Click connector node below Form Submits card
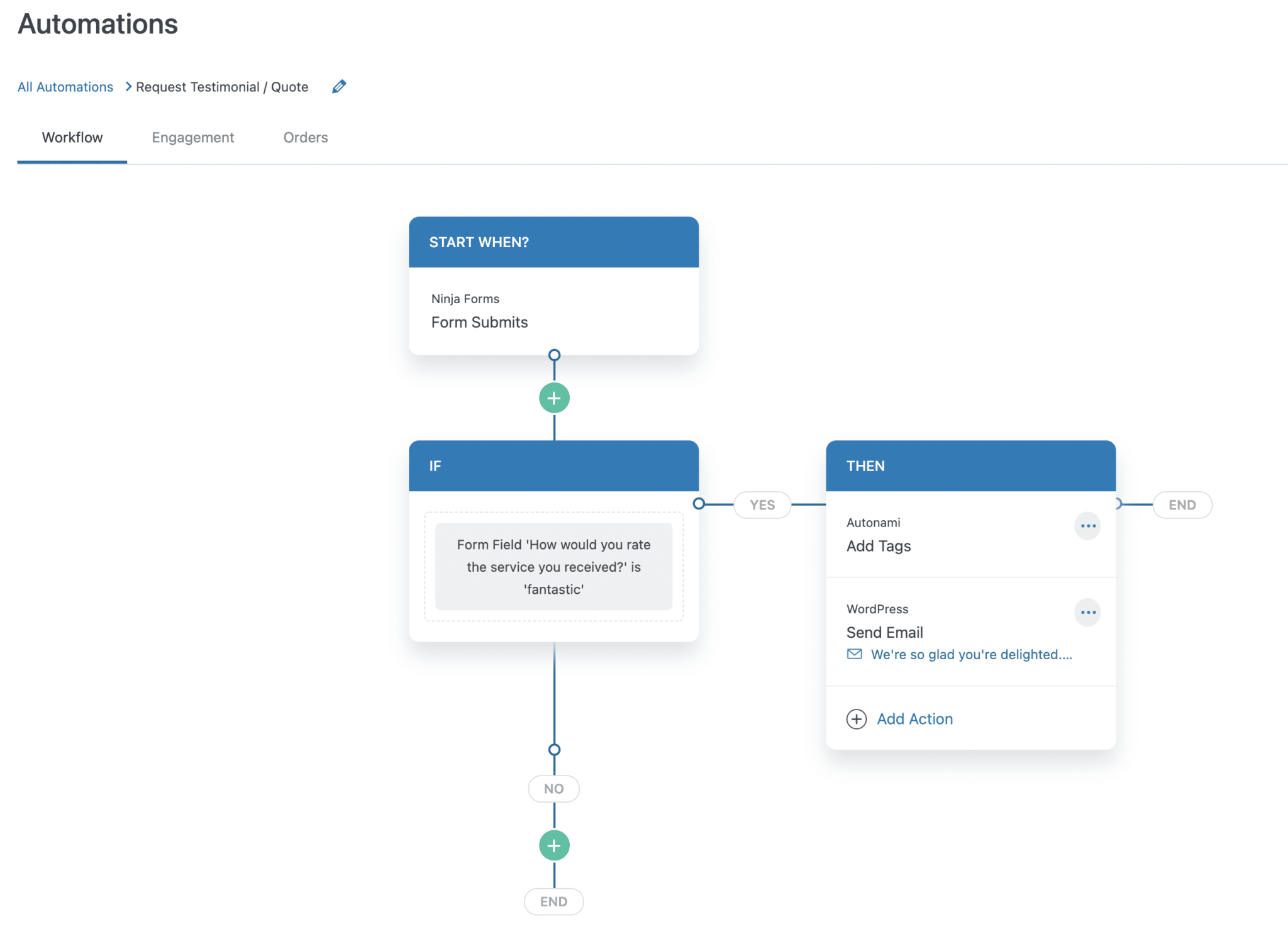 [x=554, y=355]
